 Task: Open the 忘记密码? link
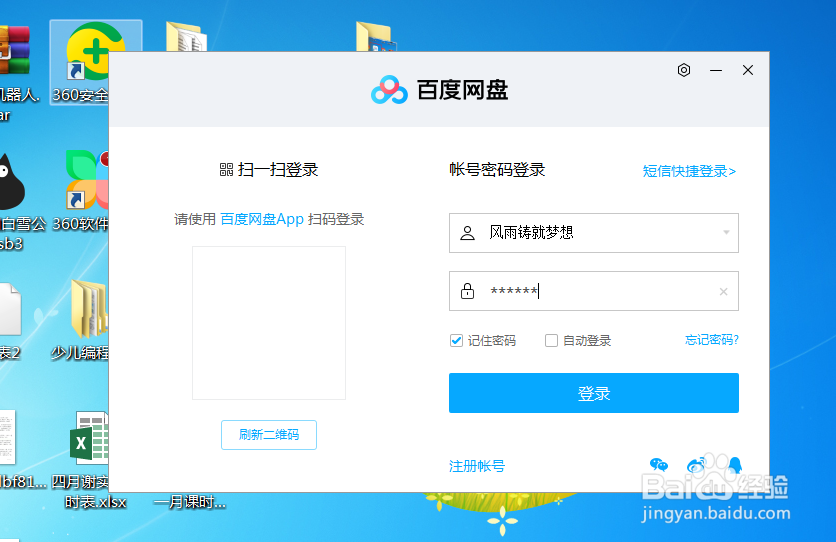[712, 339]
